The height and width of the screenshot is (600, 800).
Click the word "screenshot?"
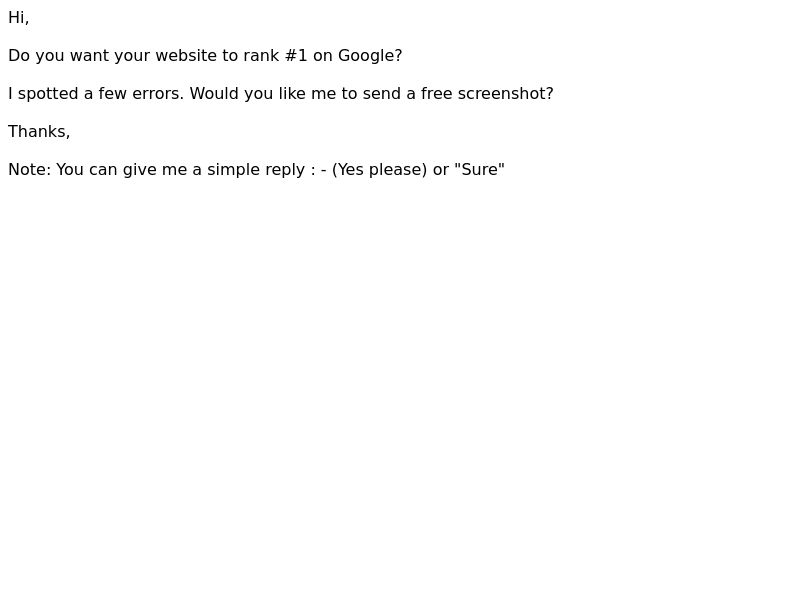(505, 94)
